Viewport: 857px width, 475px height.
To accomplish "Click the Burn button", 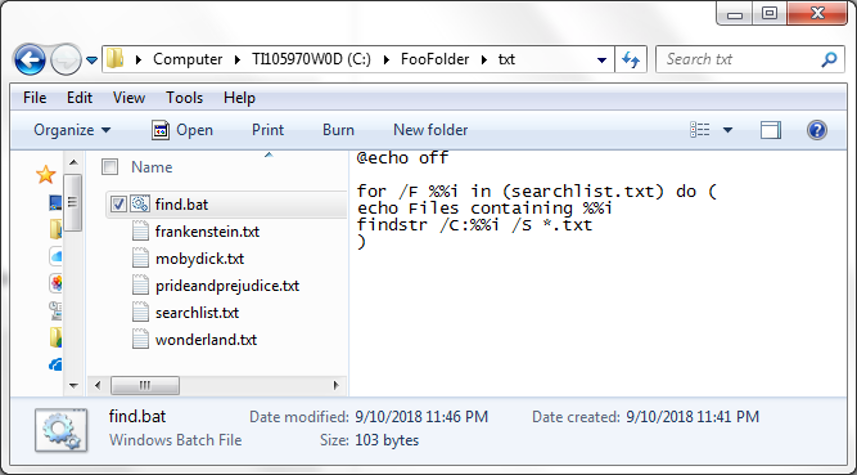I will tap(338, 130).
